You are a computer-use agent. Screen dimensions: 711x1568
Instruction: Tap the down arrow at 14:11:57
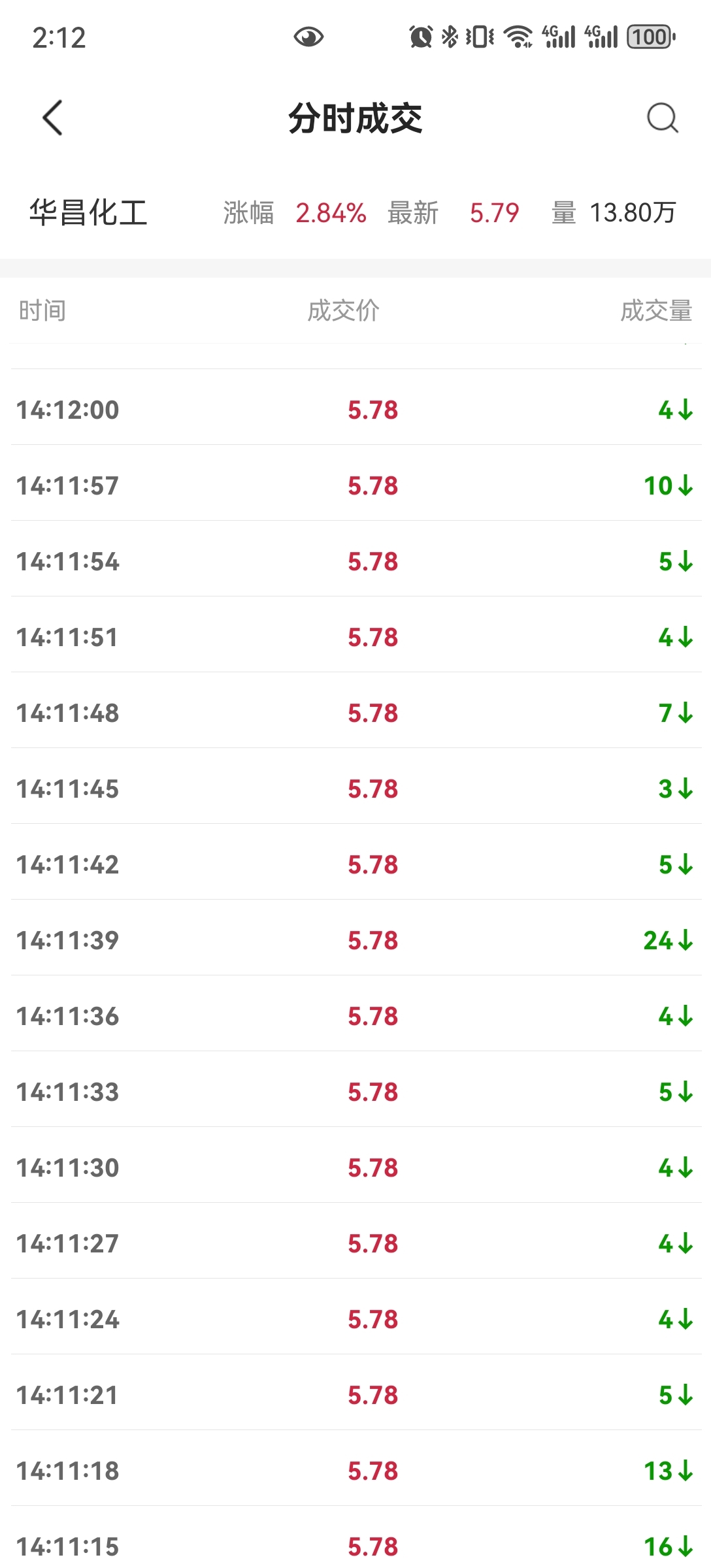click(x=686, y=485)
